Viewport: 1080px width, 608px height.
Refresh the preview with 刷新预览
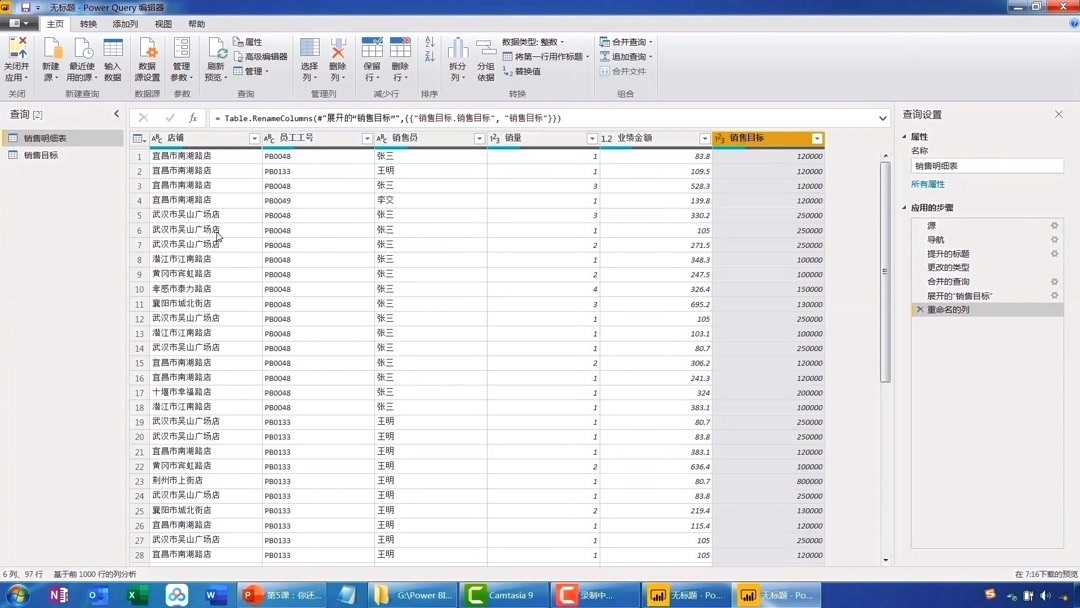point(218,58)
